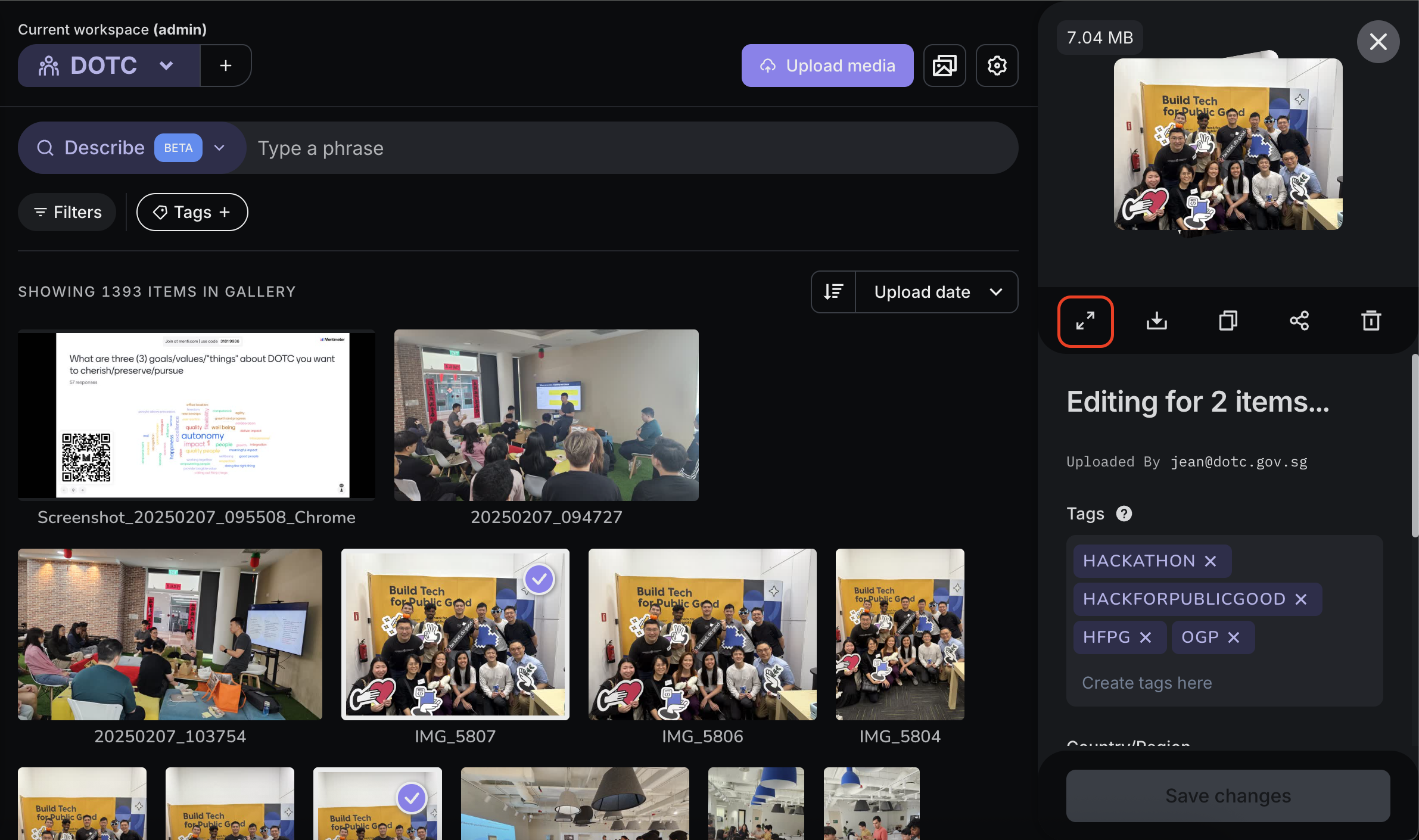Click the search magnifier icon in Describe
The width and height of the screenshot is (1419, 840).
pyautogui.click(x=45, y=148)
